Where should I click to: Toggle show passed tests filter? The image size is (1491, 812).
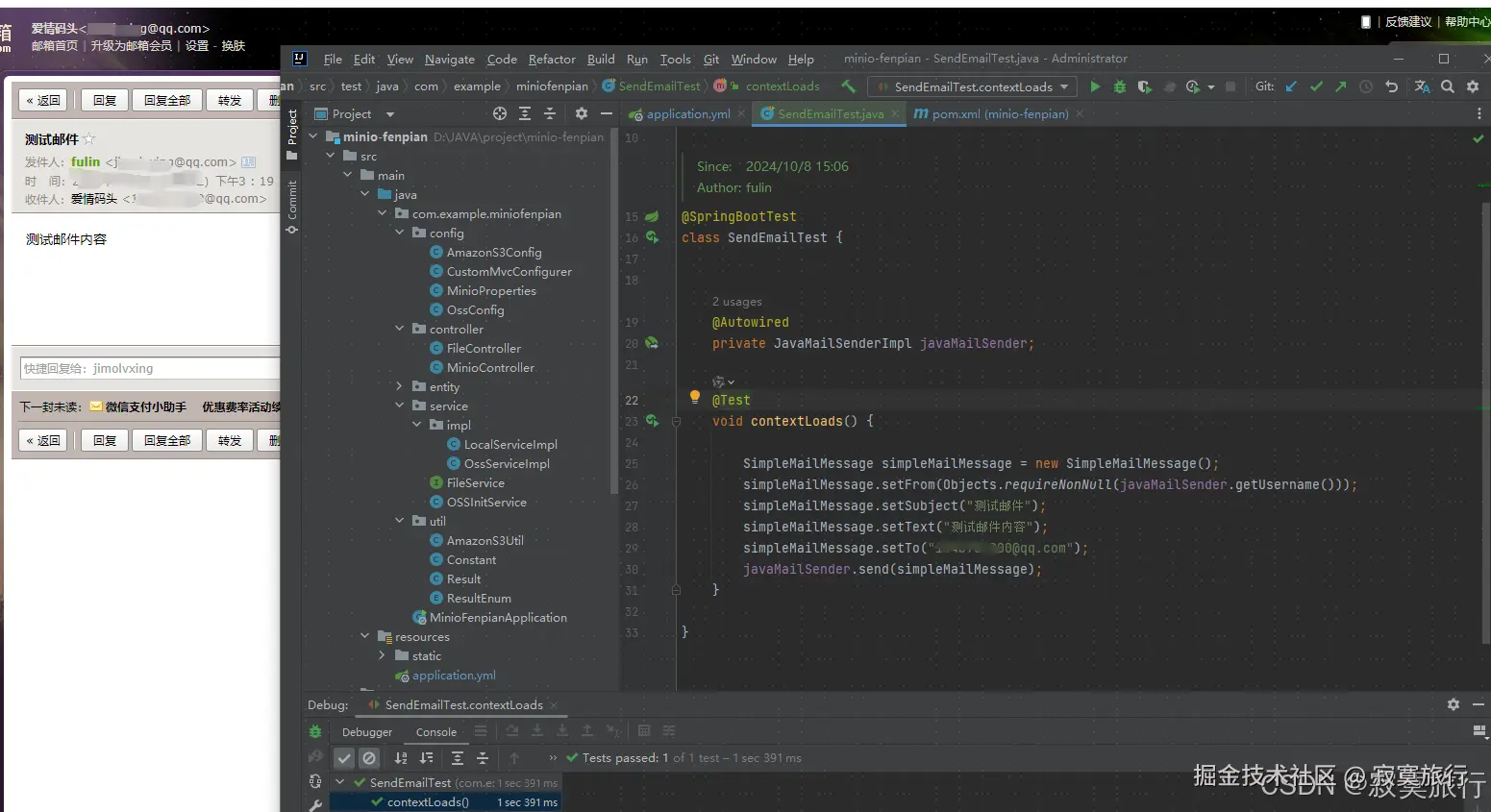point(344,758)
